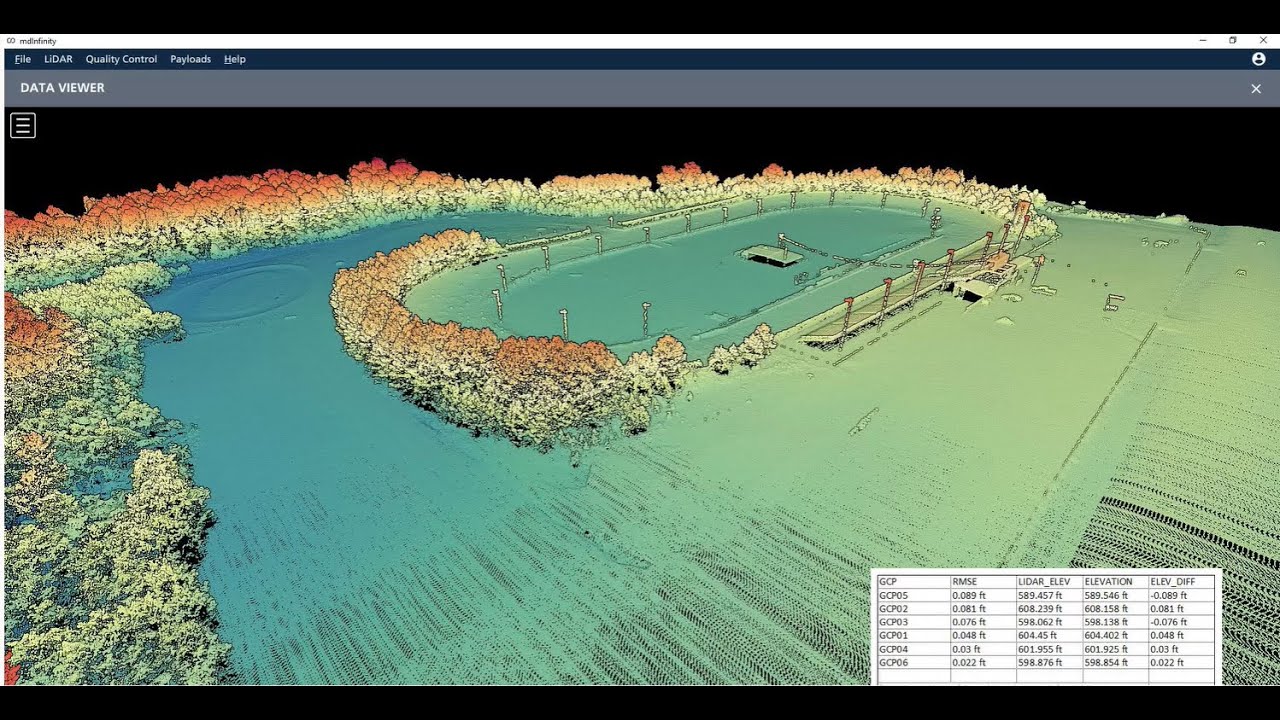Restore down the mdInfinity window
The image size is (1280, 720).
[1233, 41]
